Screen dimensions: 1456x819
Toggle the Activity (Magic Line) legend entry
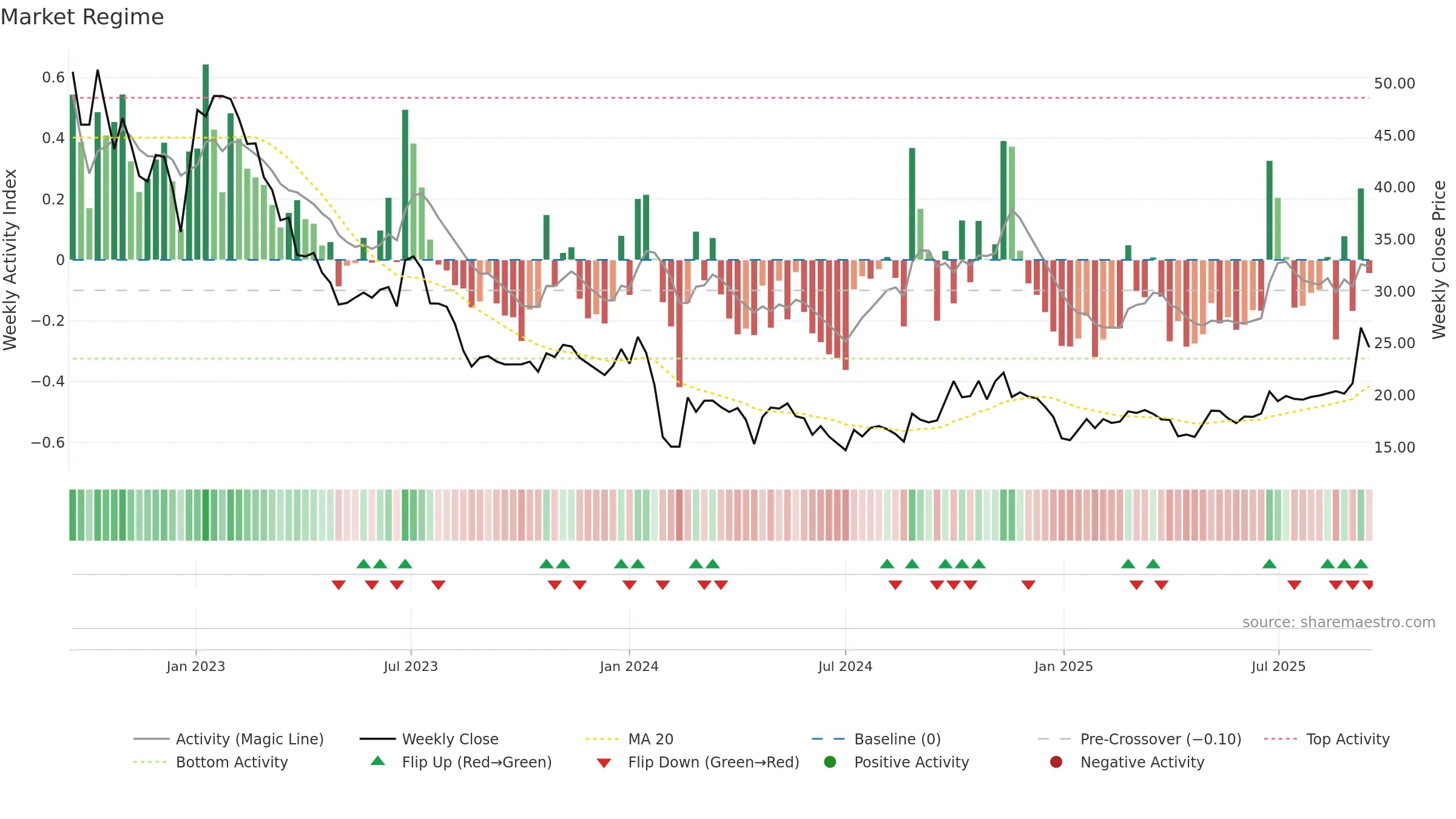(229, 739)
